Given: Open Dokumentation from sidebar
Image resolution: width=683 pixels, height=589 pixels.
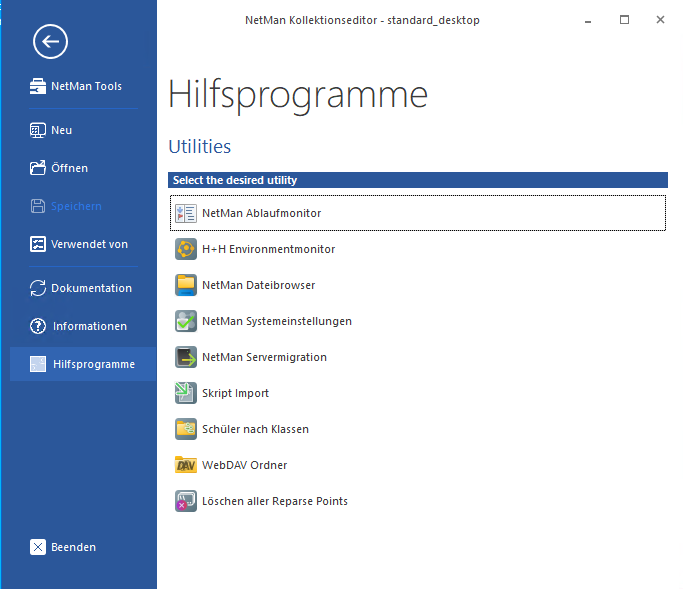Looking at the screenshot, I should point(91,288).
